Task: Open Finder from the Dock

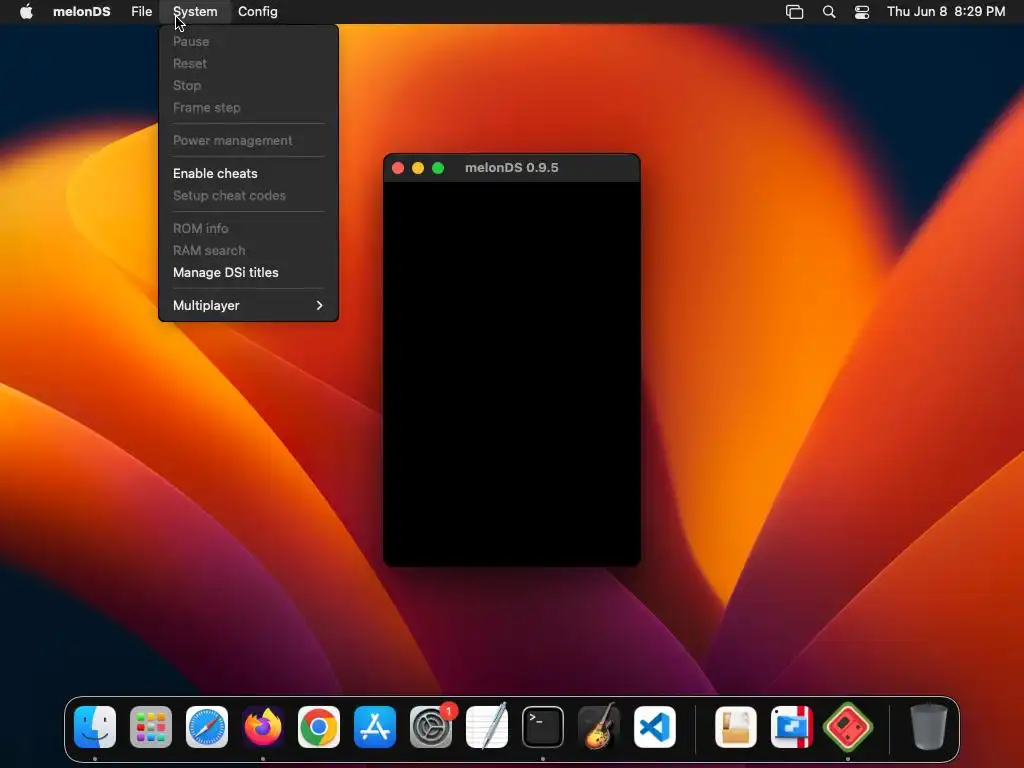Action: pos(95,727)
